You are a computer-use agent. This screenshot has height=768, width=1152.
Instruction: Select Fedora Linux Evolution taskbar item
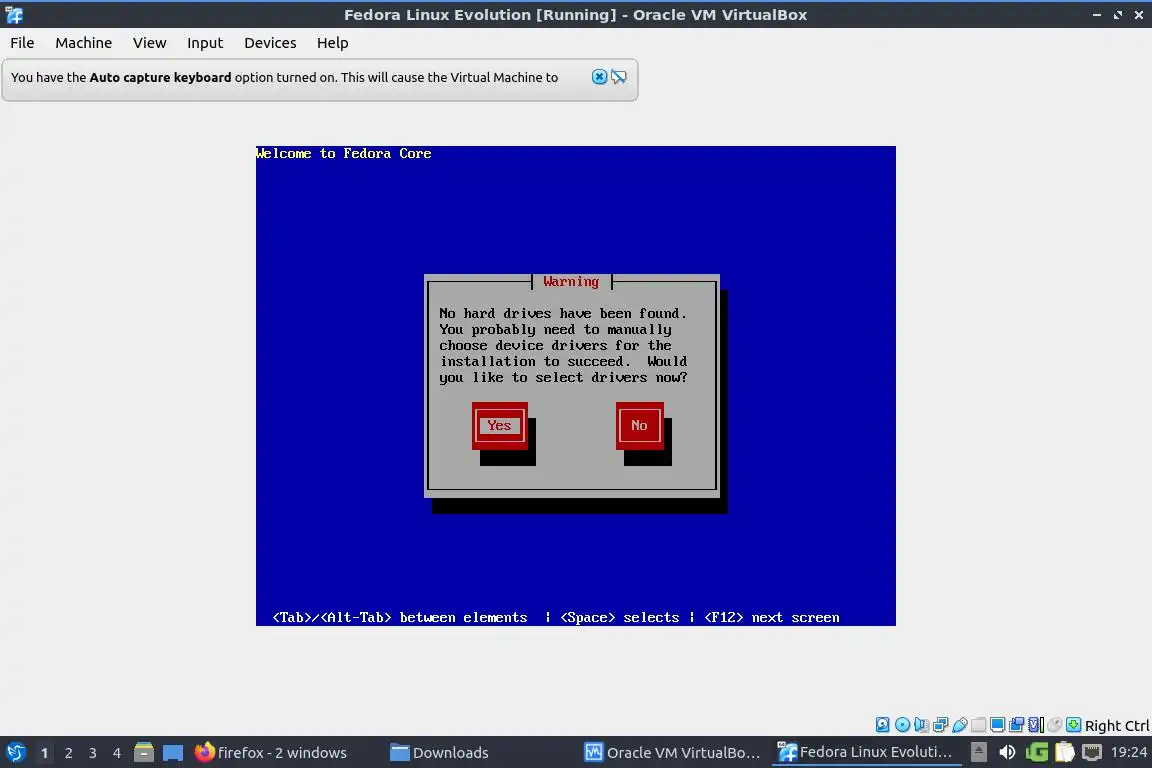865,753
